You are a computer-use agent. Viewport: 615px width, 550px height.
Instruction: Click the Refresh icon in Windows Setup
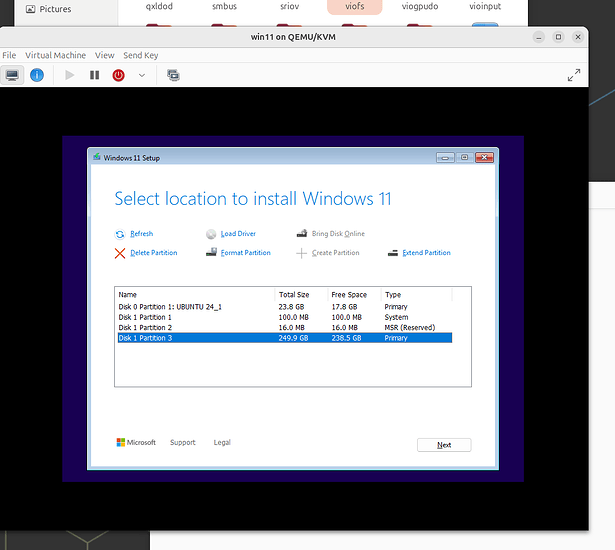coord(120,234)
